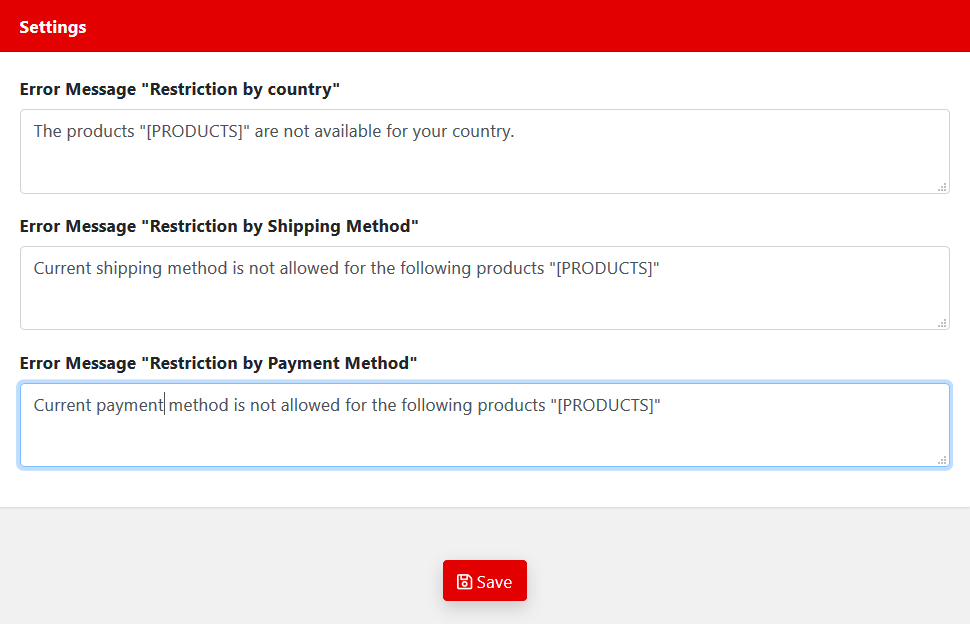Focus the shipping method message textarea's empty area
The height and width of the screenshot is (624, 970).
(484, 303)
